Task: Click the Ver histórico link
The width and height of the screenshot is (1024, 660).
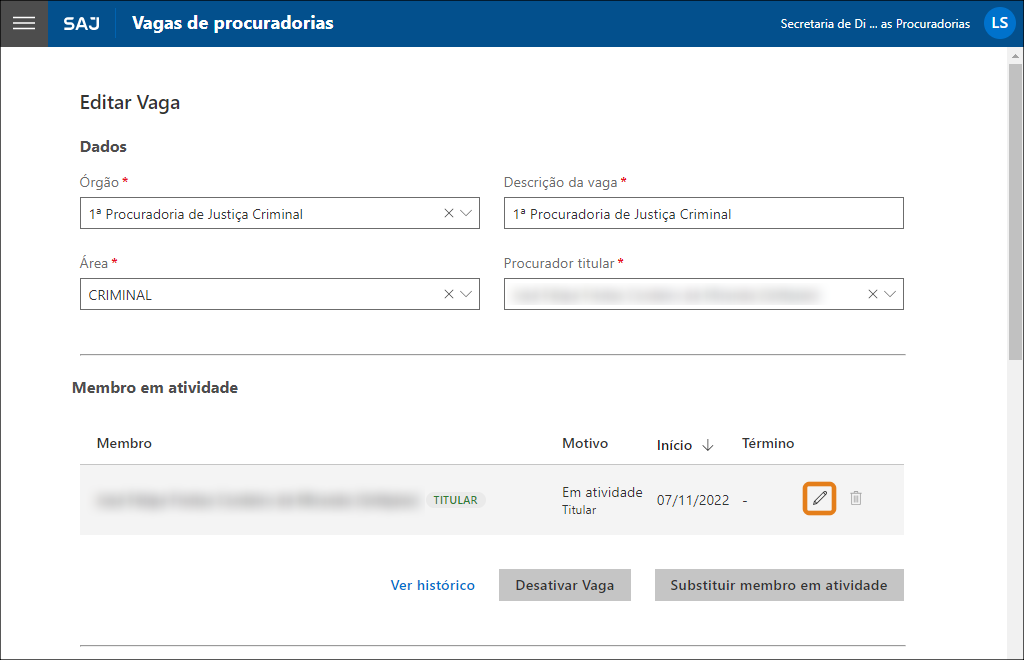Action: [432, 585]
